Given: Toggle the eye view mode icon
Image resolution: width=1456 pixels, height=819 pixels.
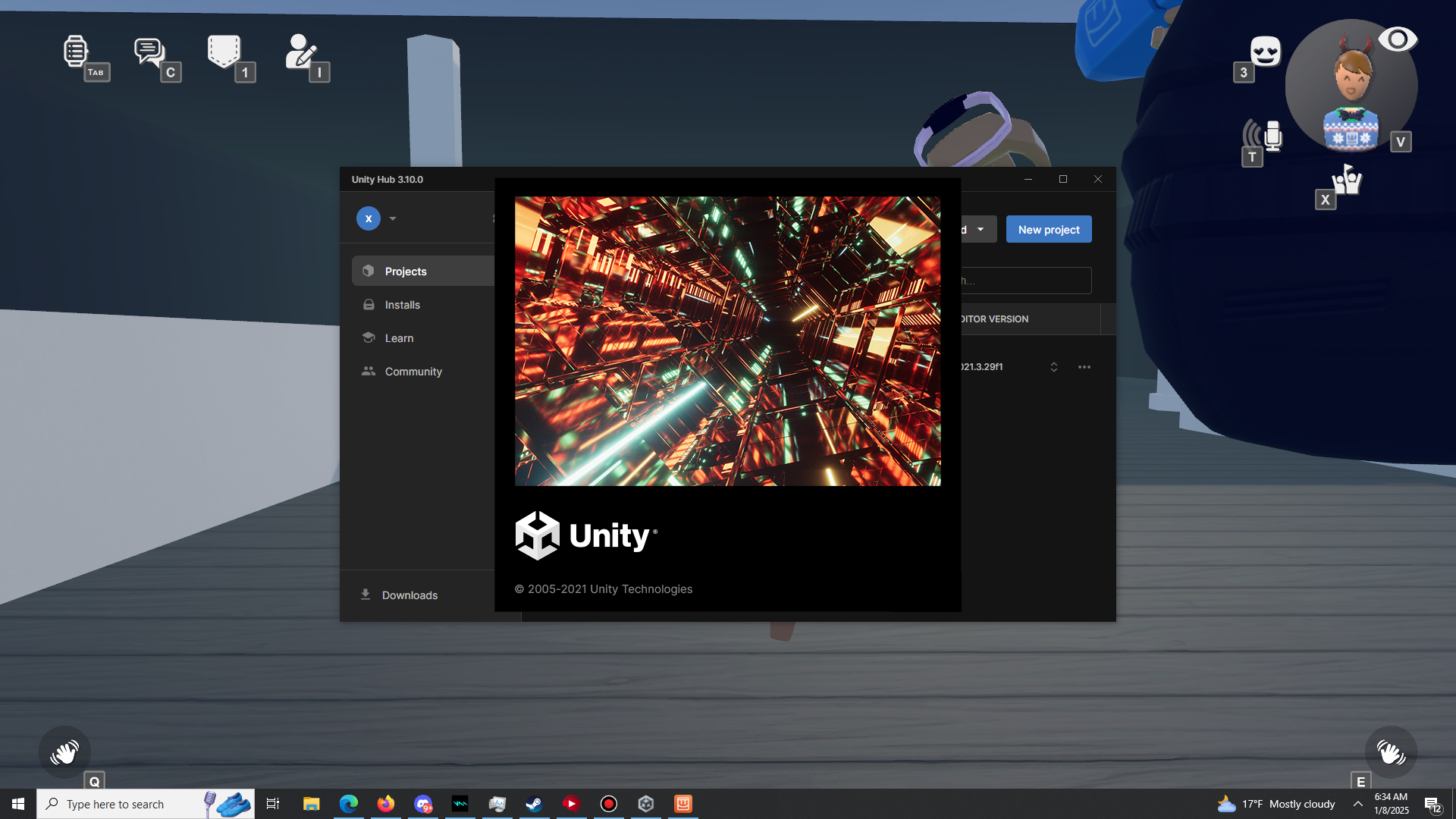Looking at the screenshot, I should (1397, 39).
